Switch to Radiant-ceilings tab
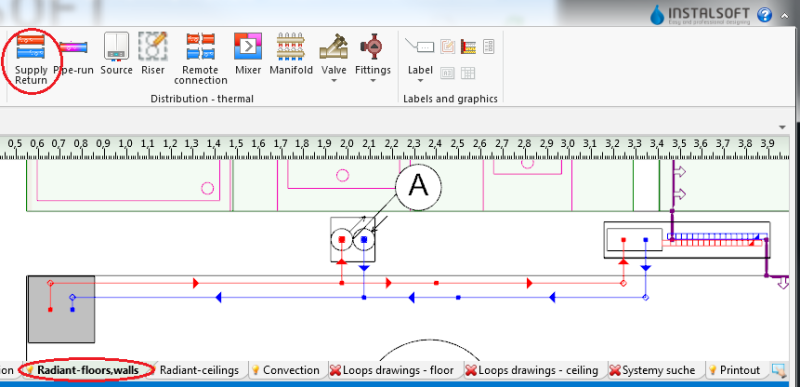Screen dimensions: 800x387 (199, 370)
